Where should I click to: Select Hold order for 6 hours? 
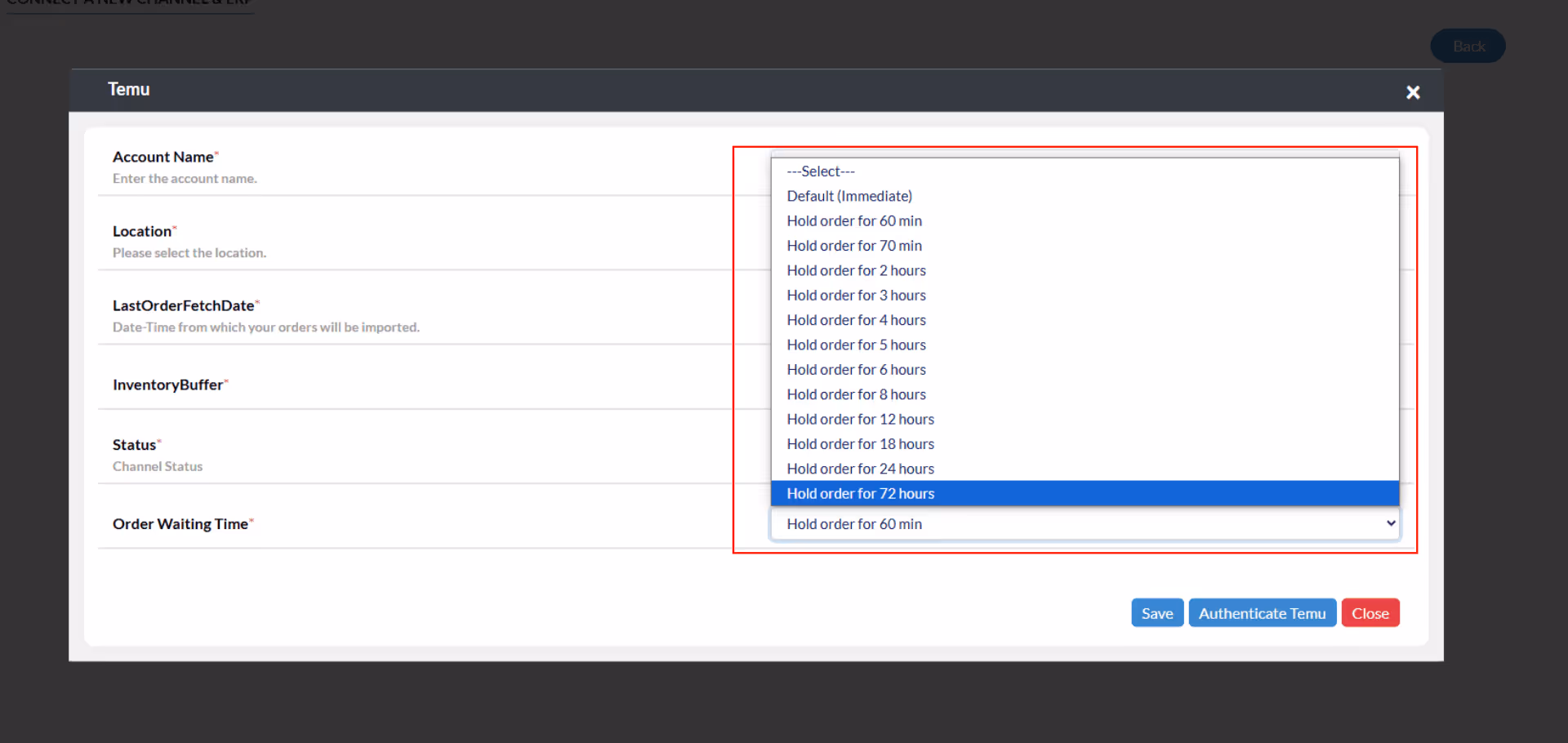1085,369
